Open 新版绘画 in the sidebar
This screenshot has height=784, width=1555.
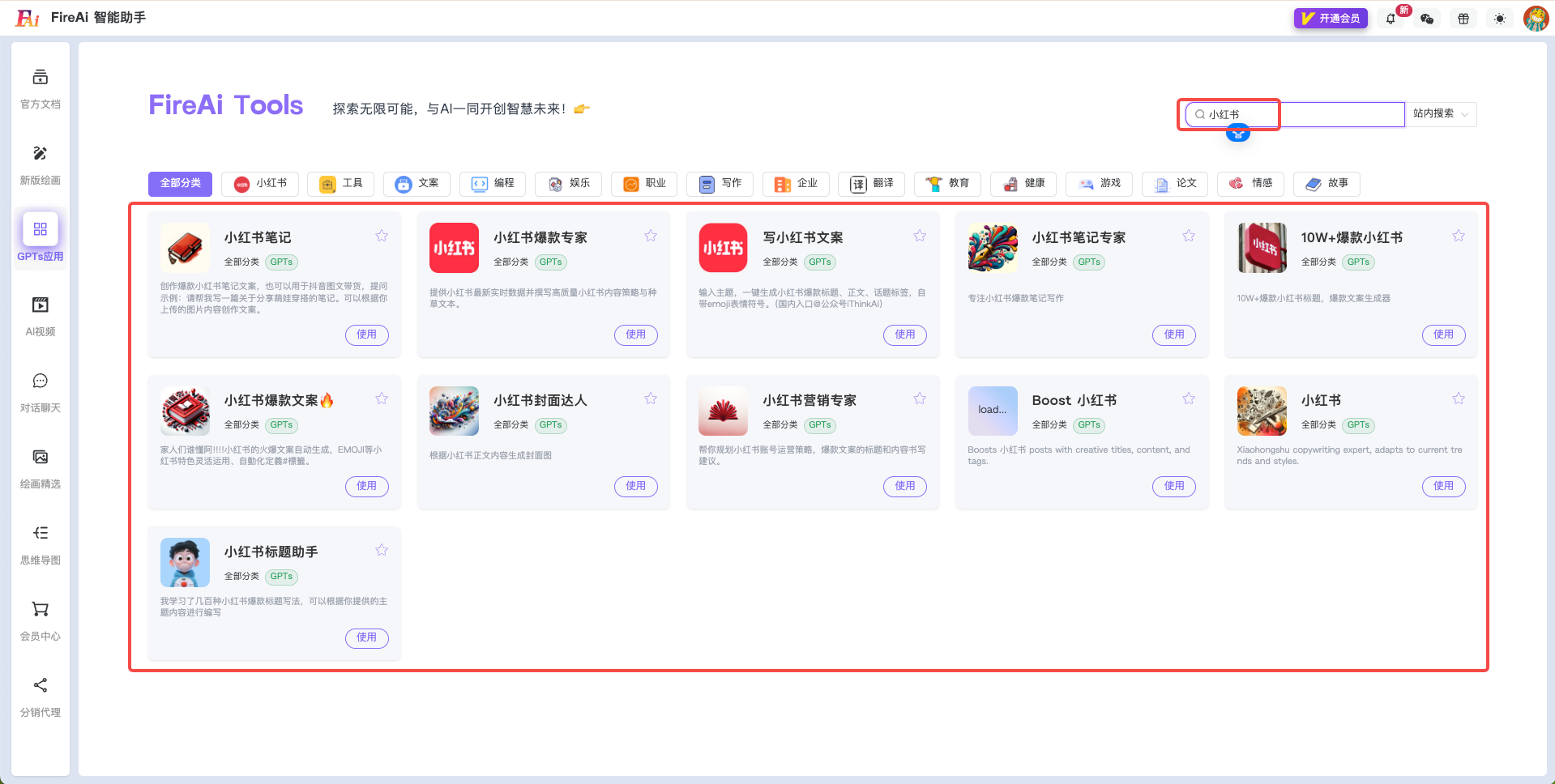tap(40, 164)
